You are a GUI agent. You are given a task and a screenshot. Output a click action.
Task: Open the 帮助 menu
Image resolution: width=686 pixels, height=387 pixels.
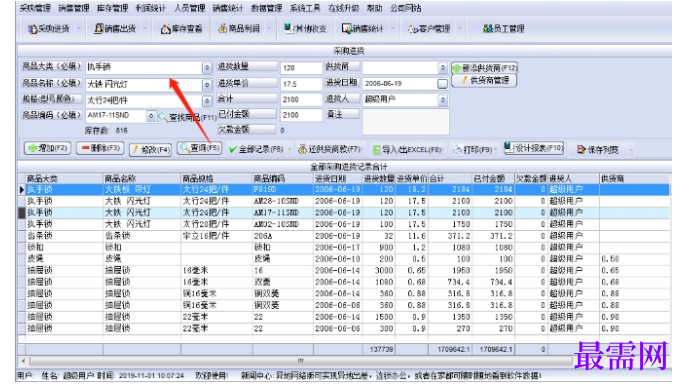tap(374, 8)
